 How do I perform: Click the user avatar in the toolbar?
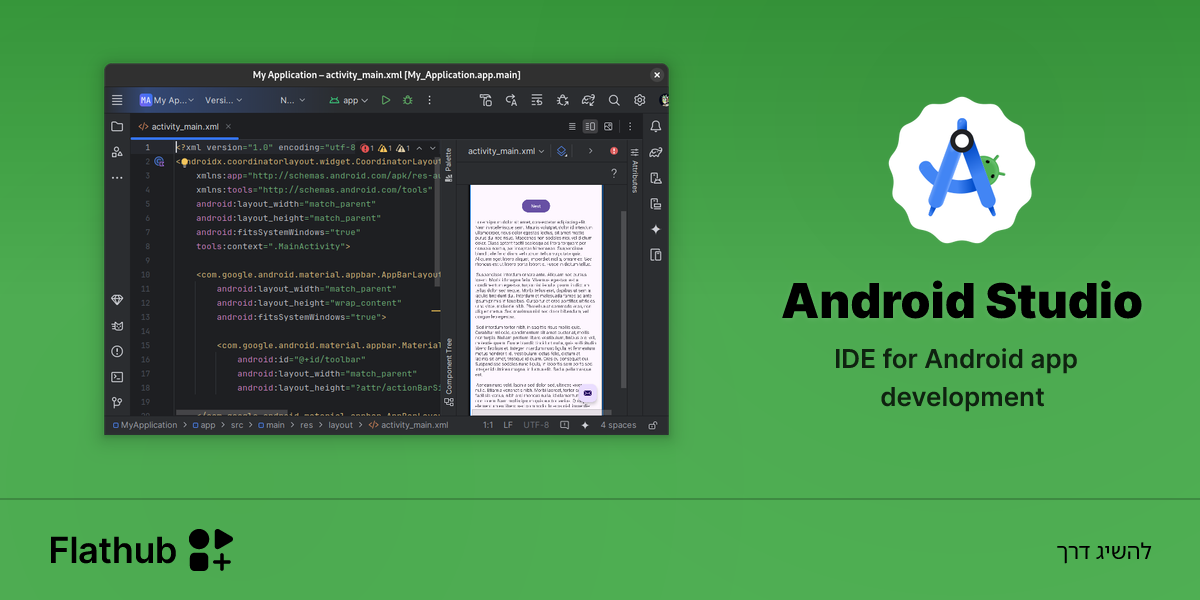[664, 100]
